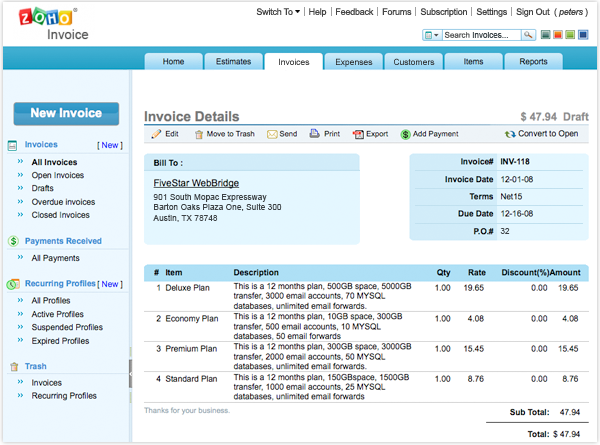Screen dimensions: 600x445
Task: Select Drafts in sidebar
Action: coord(42,188)
